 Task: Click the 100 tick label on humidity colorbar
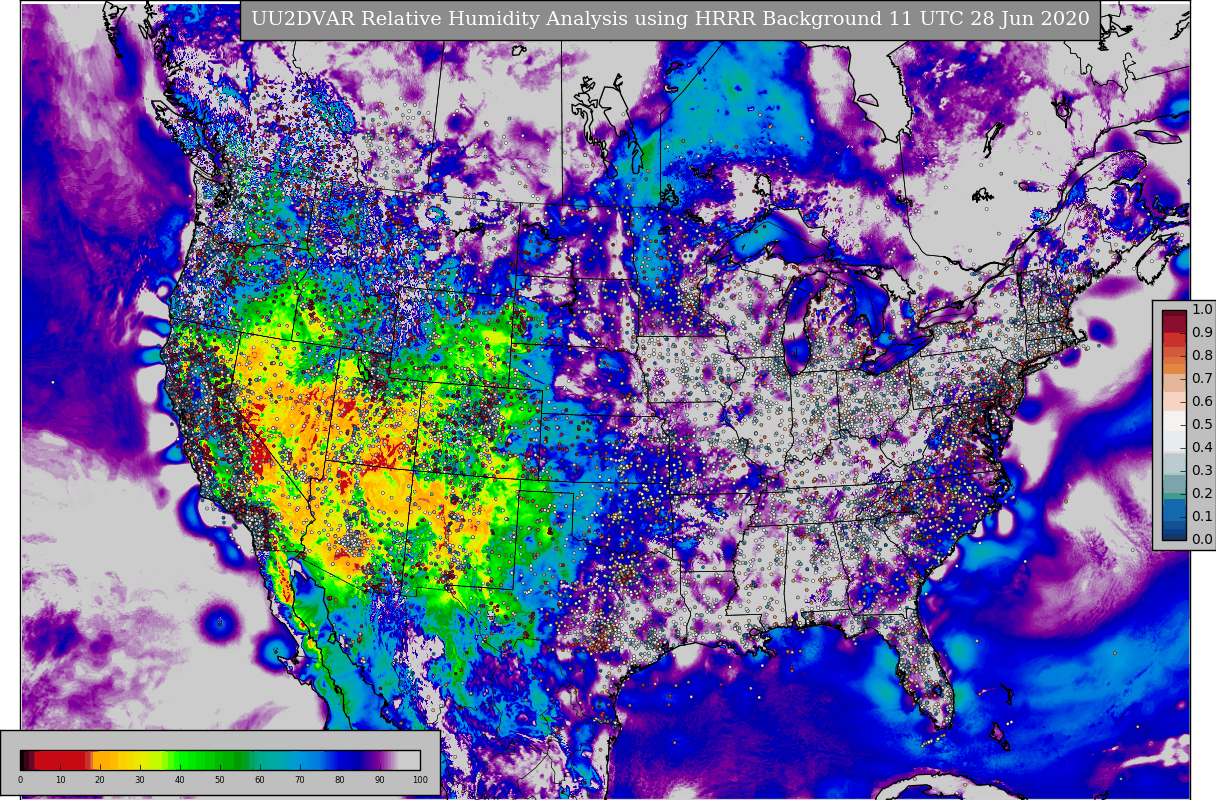tap(420, 780)
